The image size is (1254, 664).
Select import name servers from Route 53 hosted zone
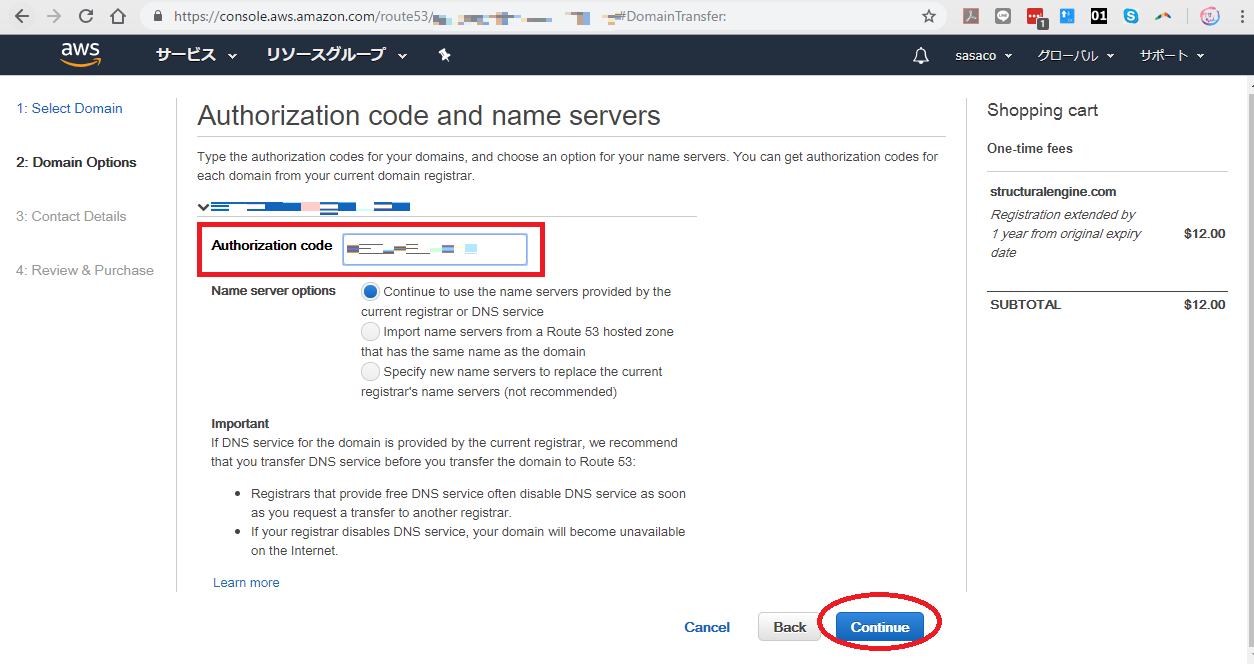(x=370, y=332)
